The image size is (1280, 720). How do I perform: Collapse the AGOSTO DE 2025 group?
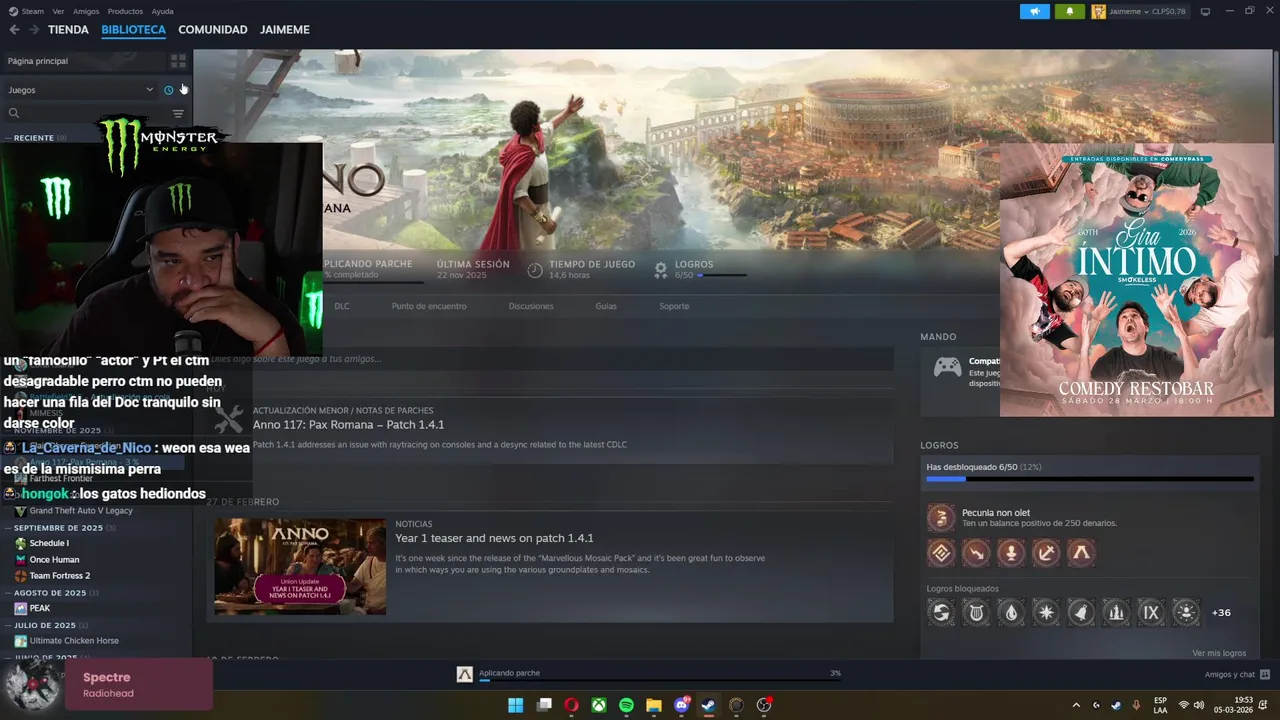51,593
